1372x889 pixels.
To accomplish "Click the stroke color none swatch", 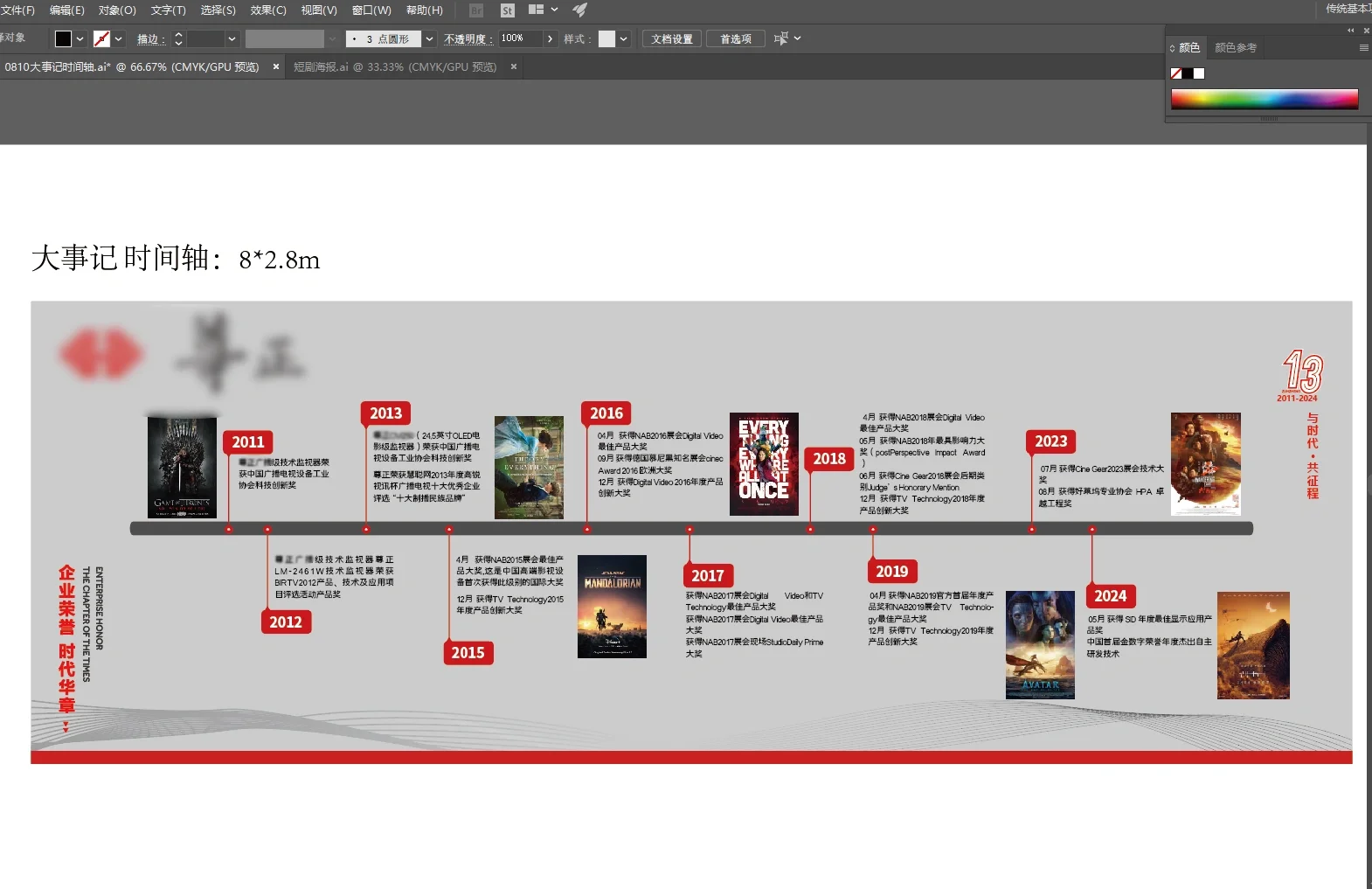I will [x=101, y=38].
